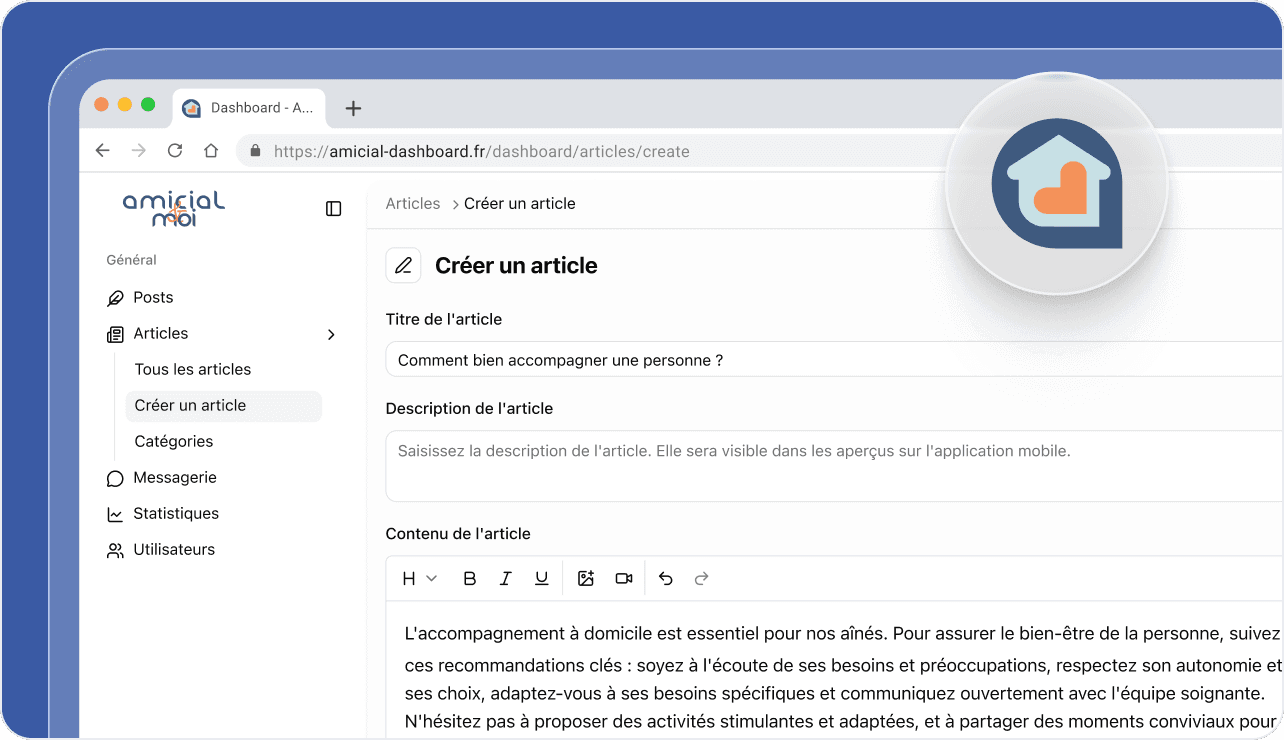Click the Articles breadcrumb link

tap(413, 203)
